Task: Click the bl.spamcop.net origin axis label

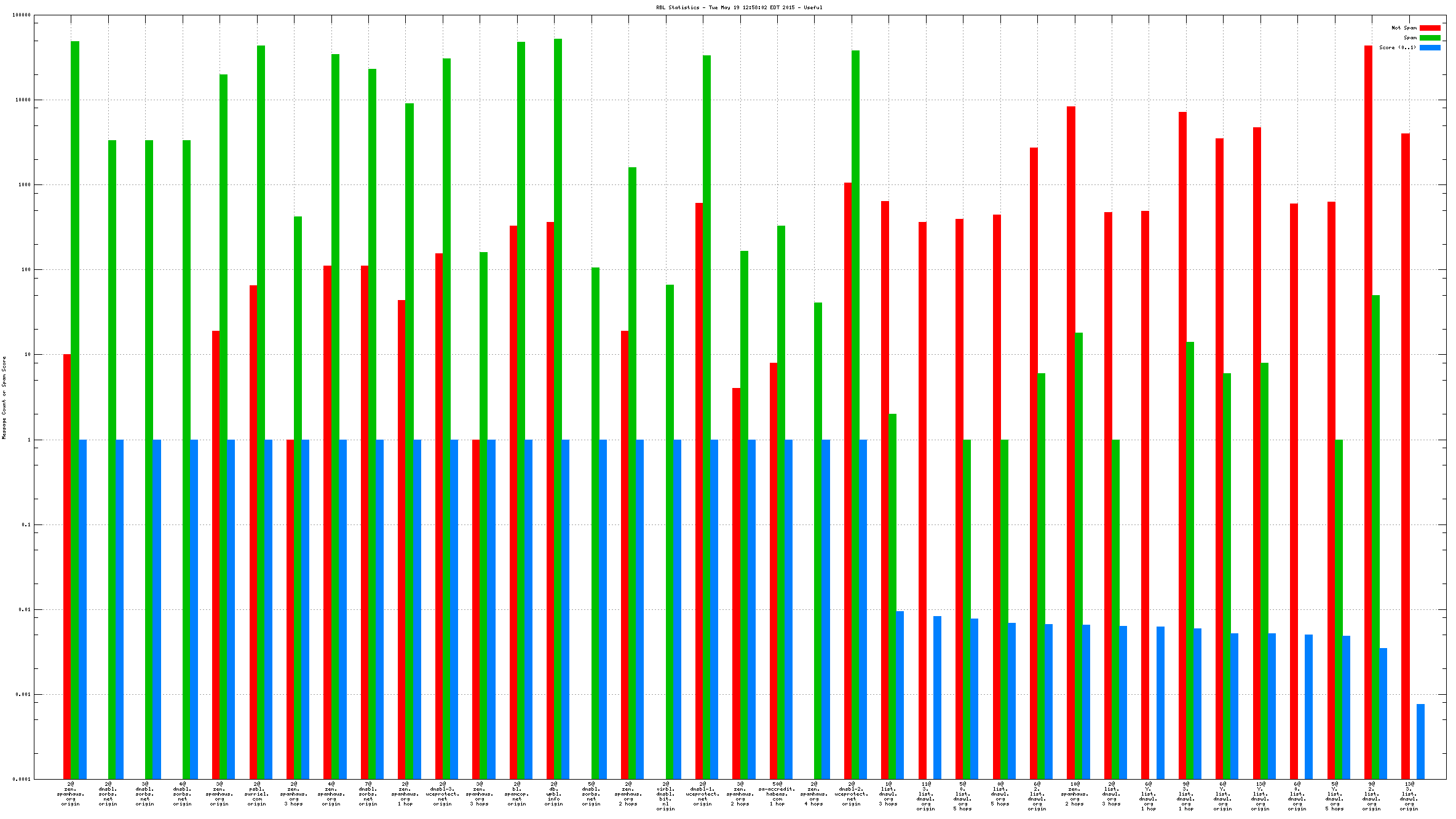Action: click(517, 794)
